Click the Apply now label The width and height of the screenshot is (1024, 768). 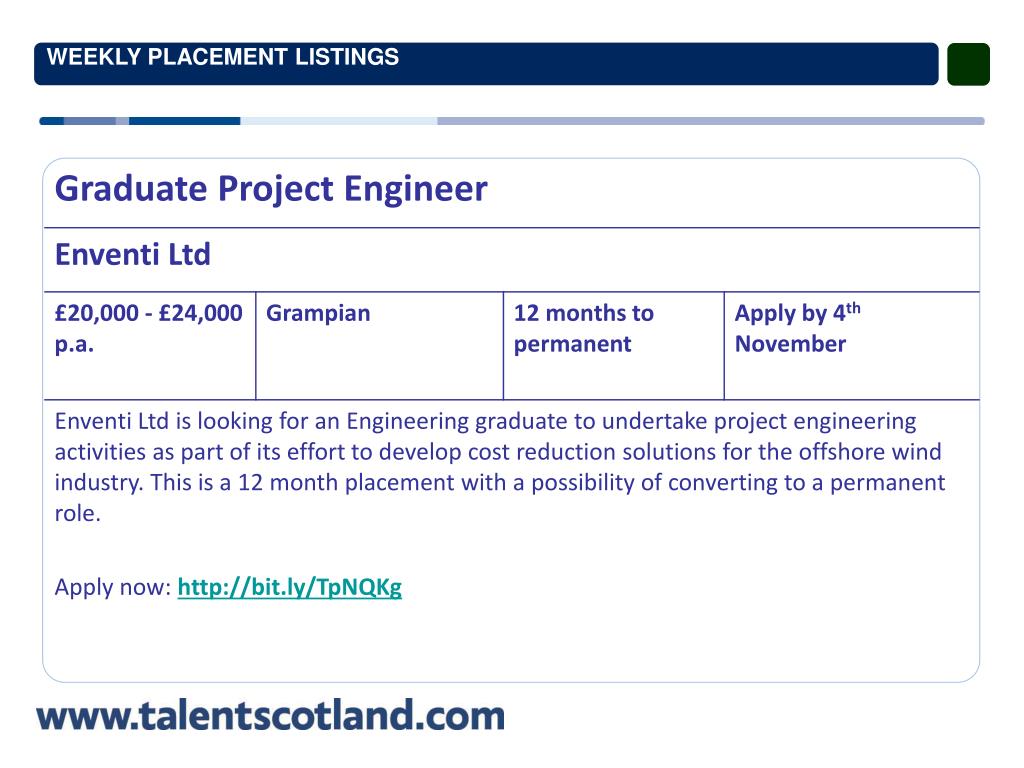pos(113,587)
